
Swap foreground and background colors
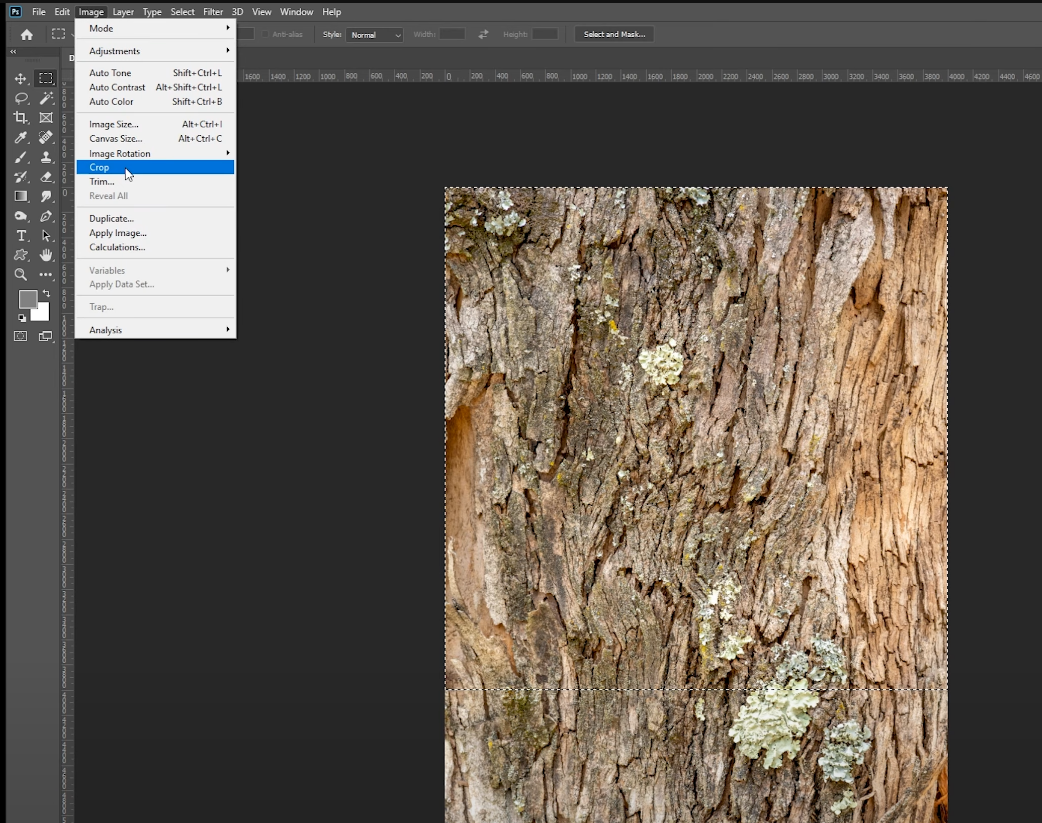(x=46, y=293)
